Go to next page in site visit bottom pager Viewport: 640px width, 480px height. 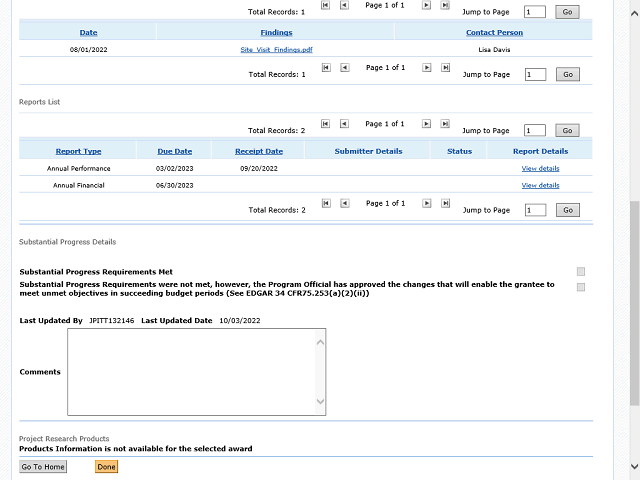coord(427,68)
